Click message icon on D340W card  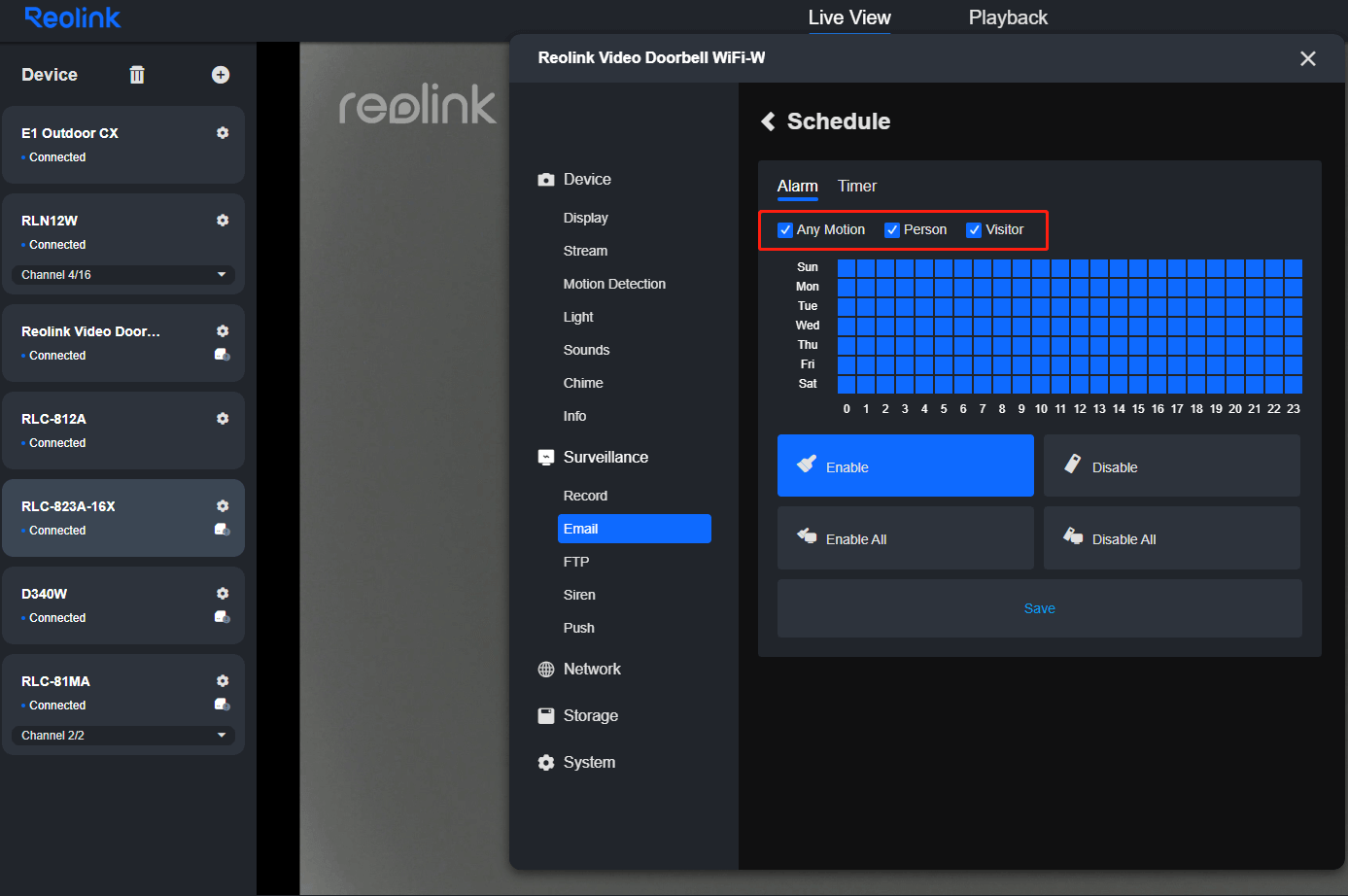pyautogui.click(x=223, y=617)
